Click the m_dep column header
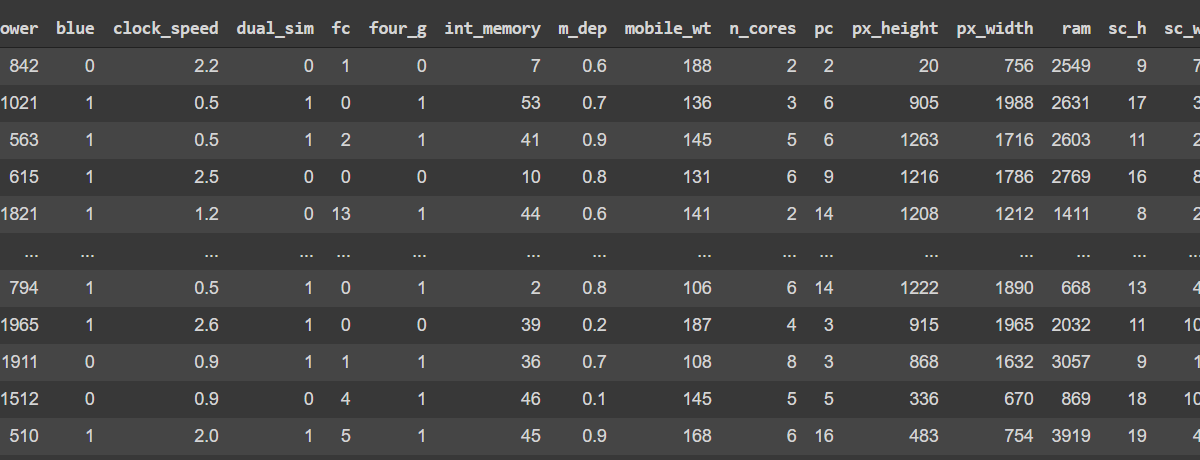1200x460 pixels. pos(582,28)
